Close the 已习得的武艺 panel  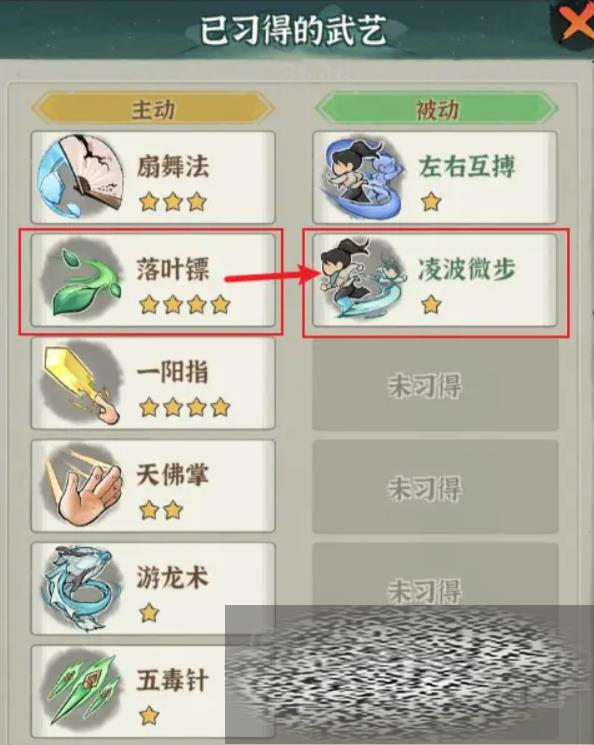click(x=576, y=22)
